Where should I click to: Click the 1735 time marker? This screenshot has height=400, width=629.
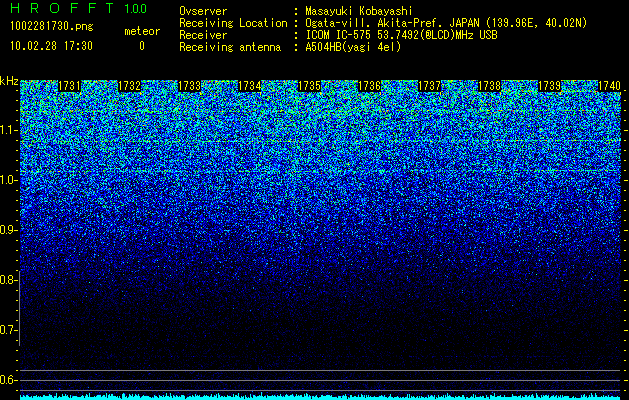click(310, 86)
